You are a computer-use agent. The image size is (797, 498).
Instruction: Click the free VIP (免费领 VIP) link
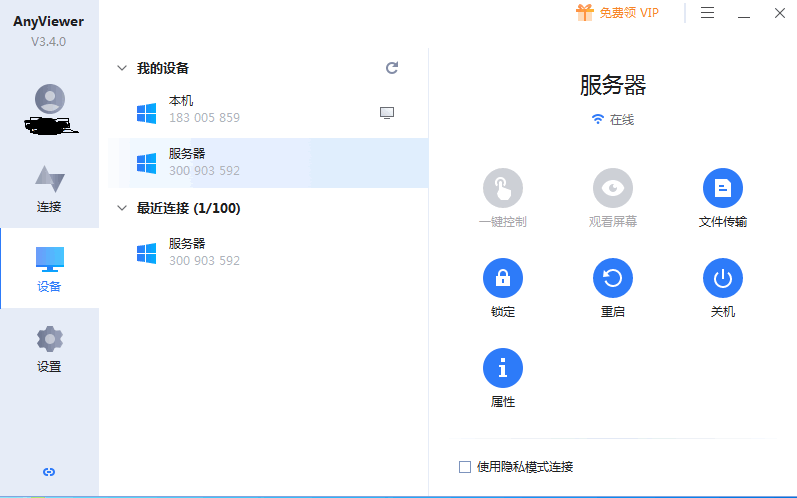click(618, 13)
